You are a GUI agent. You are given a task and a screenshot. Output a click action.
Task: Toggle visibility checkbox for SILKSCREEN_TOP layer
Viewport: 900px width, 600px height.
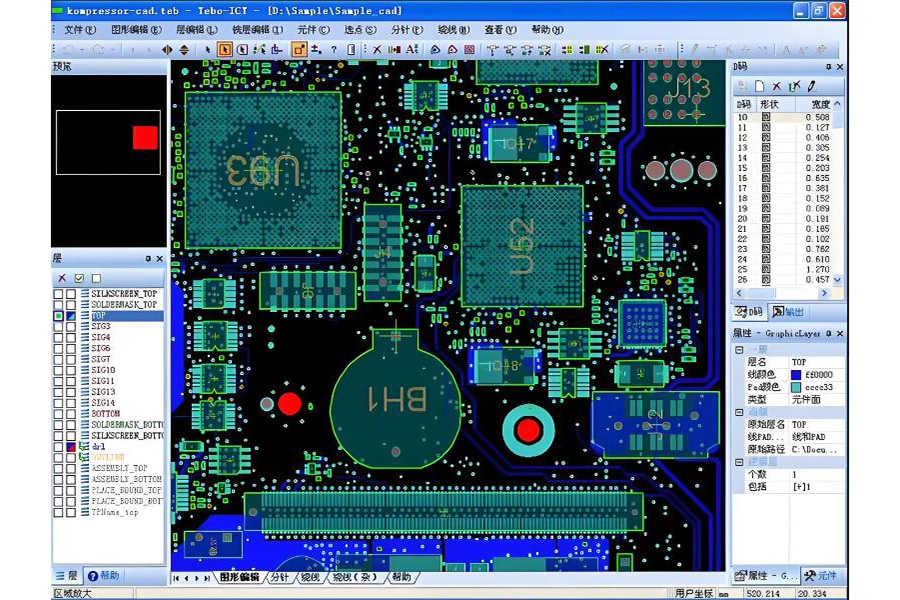point(59,294)
